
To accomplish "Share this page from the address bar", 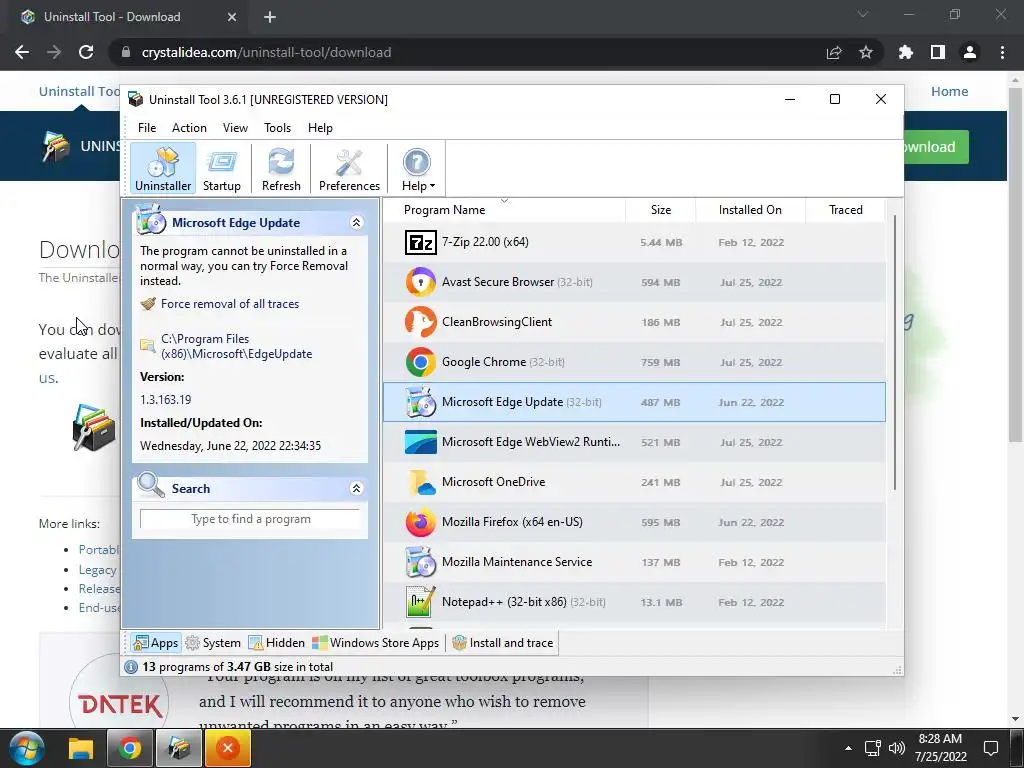I will point(833,52).
